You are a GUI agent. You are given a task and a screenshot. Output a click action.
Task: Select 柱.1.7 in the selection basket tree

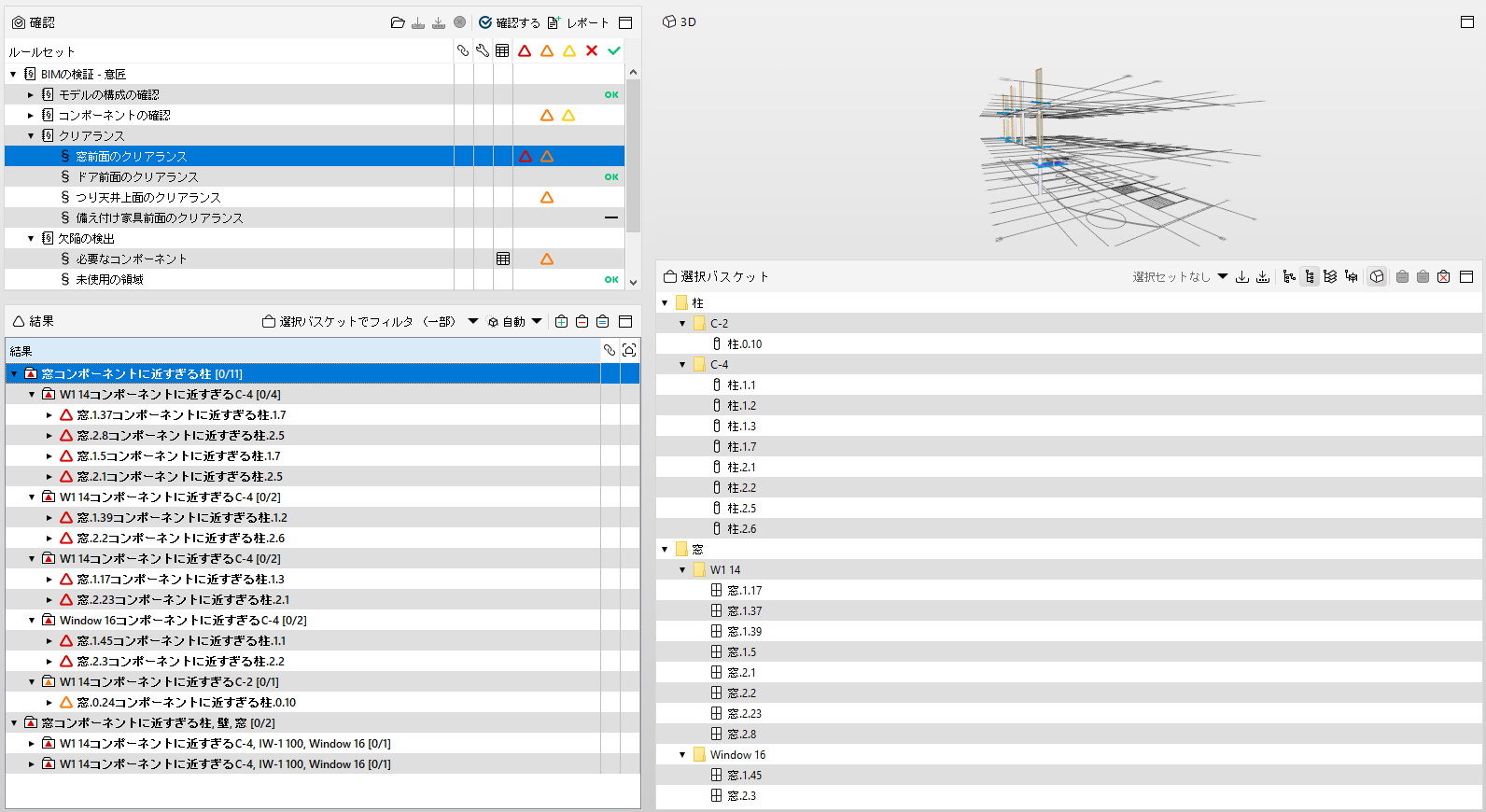tap(742, 446)
